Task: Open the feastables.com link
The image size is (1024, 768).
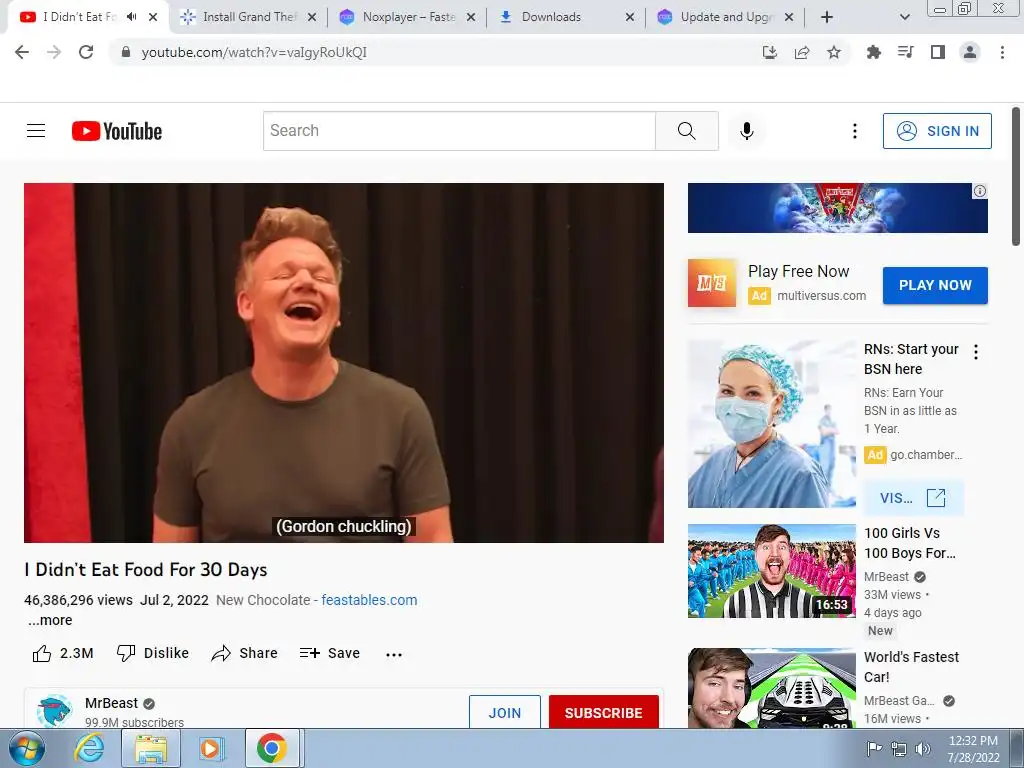Action: 369,600
